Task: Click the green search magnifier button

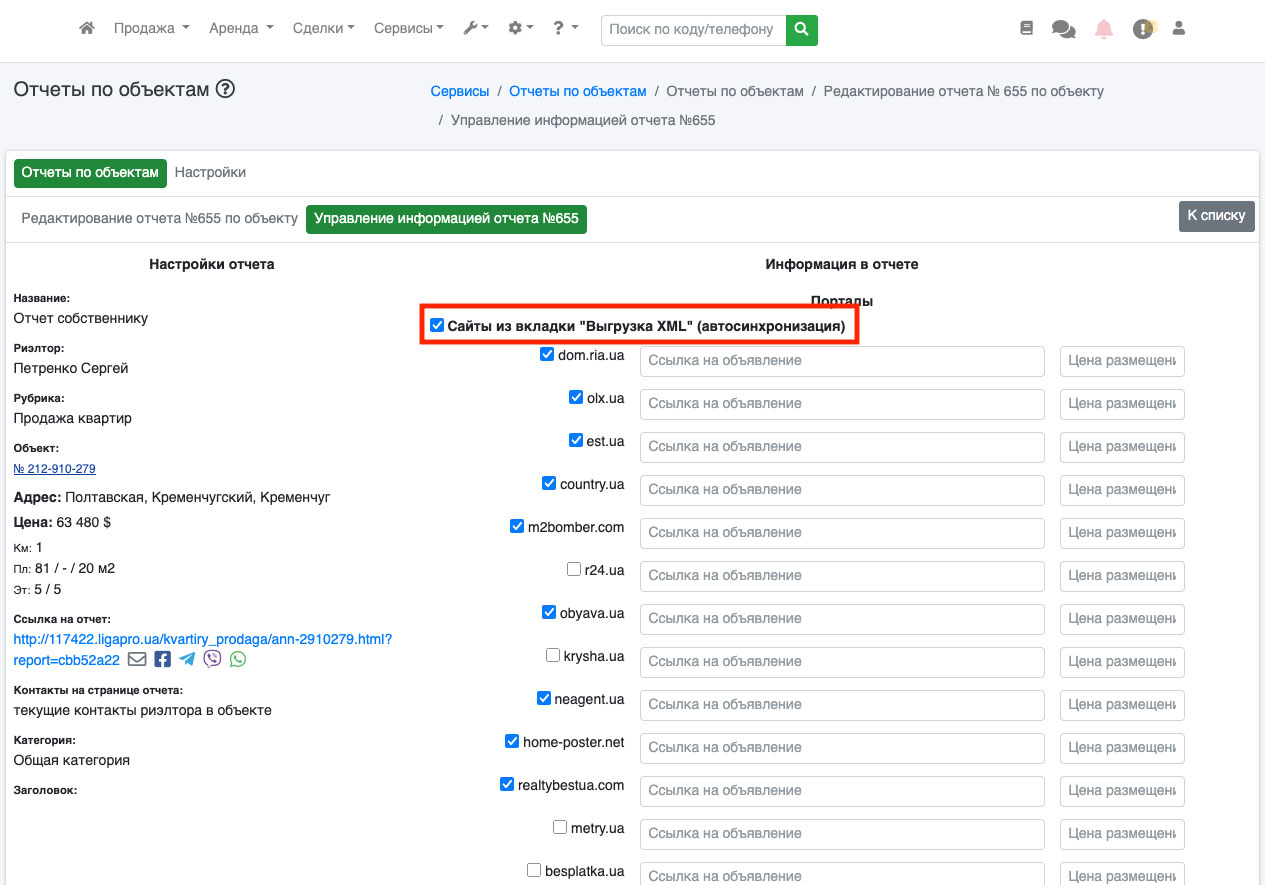Action: [x=801, y=30]
